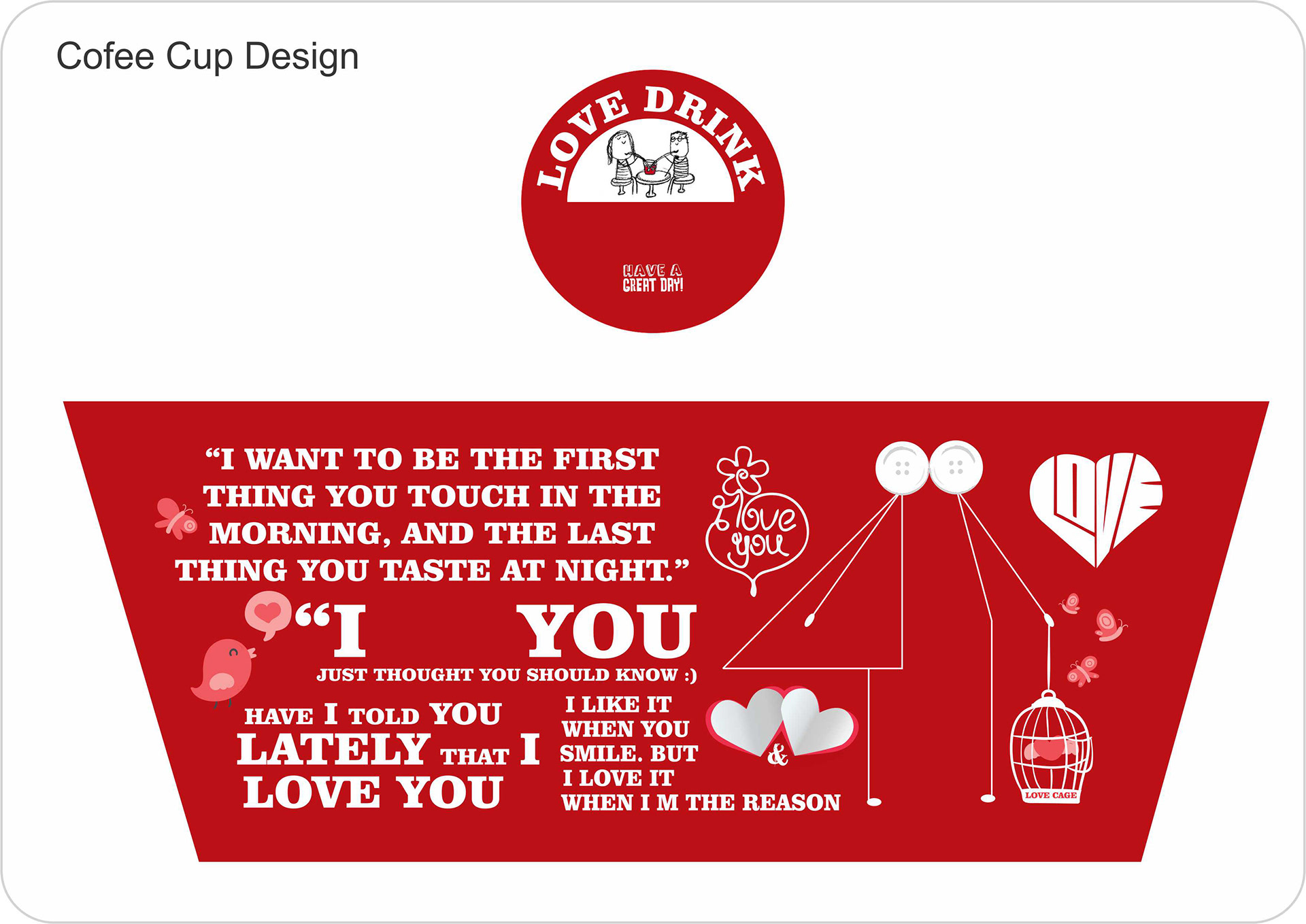The height and width of the screenshot is (924, 1306).
Task: Click the 'Have a Great Day!' text
Action: [x=653, y=278]
